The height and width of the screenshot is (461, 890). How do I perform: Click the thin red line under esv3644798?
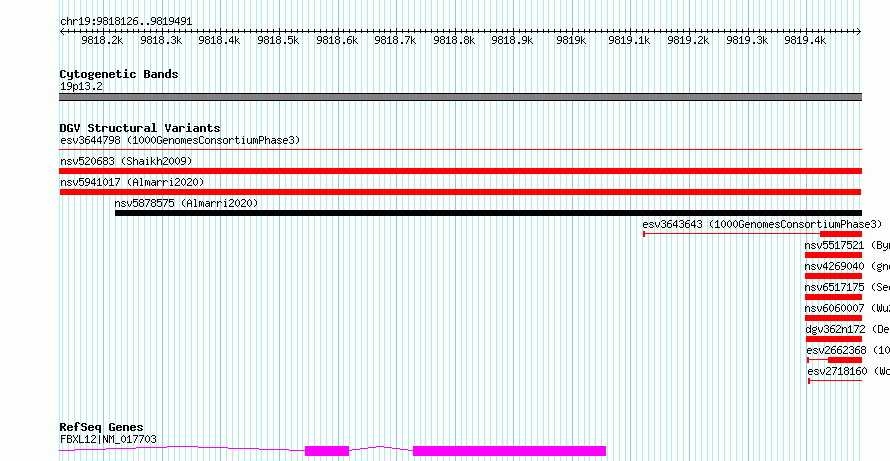[x=461, y=150]
